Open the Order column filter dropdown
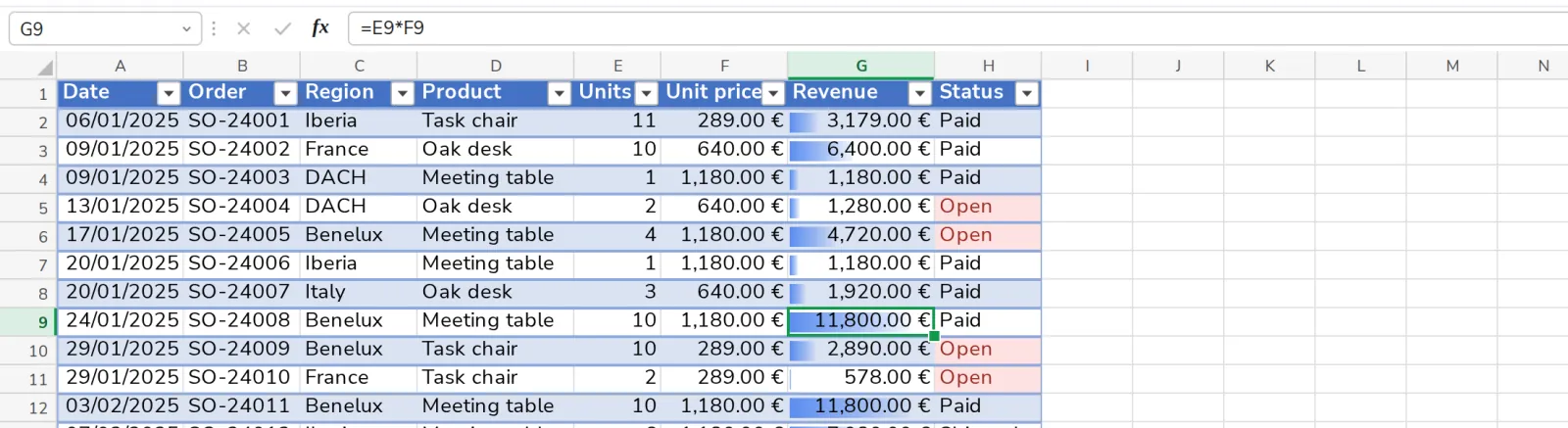The image size is (1568, 428). 285,93
